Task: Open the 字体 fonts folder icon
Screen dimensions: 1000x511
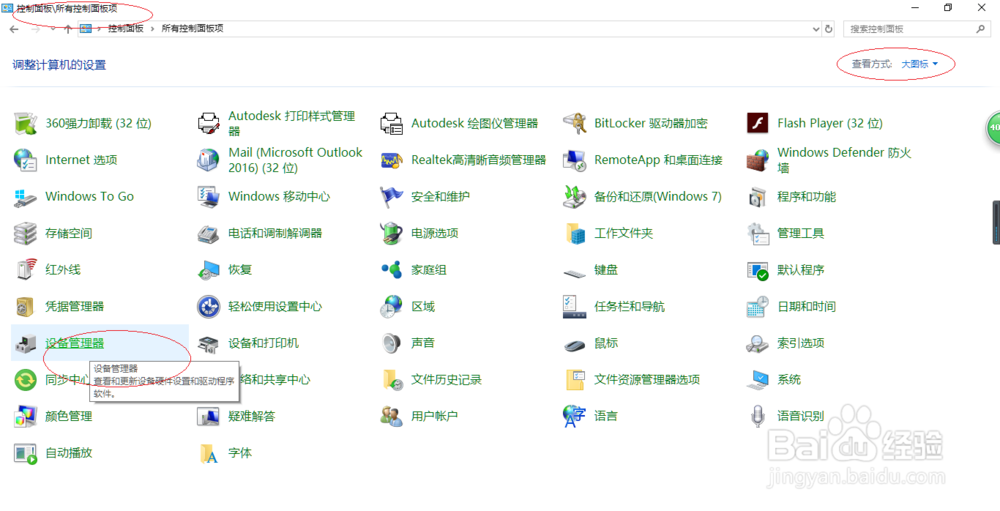Action: 208,454
